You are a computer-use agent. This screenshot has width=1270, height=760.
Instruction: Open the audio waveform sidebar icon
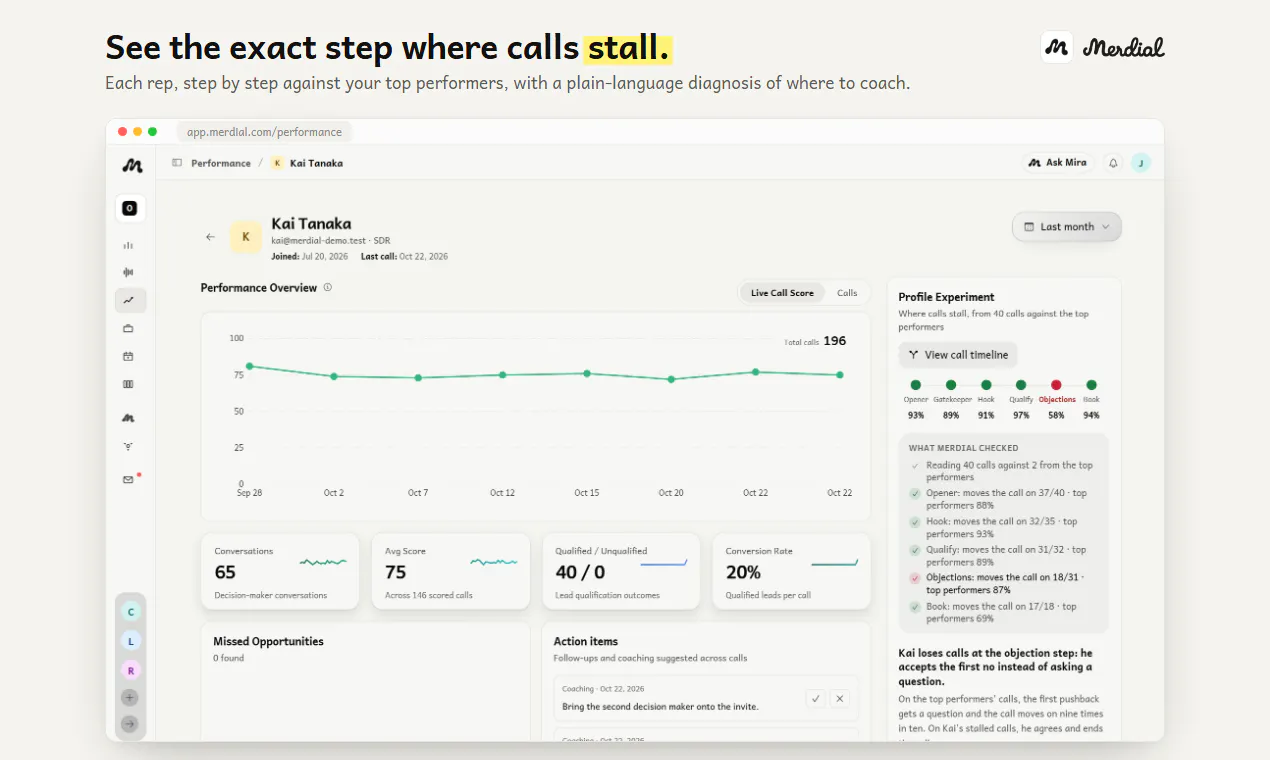[128, 272]
